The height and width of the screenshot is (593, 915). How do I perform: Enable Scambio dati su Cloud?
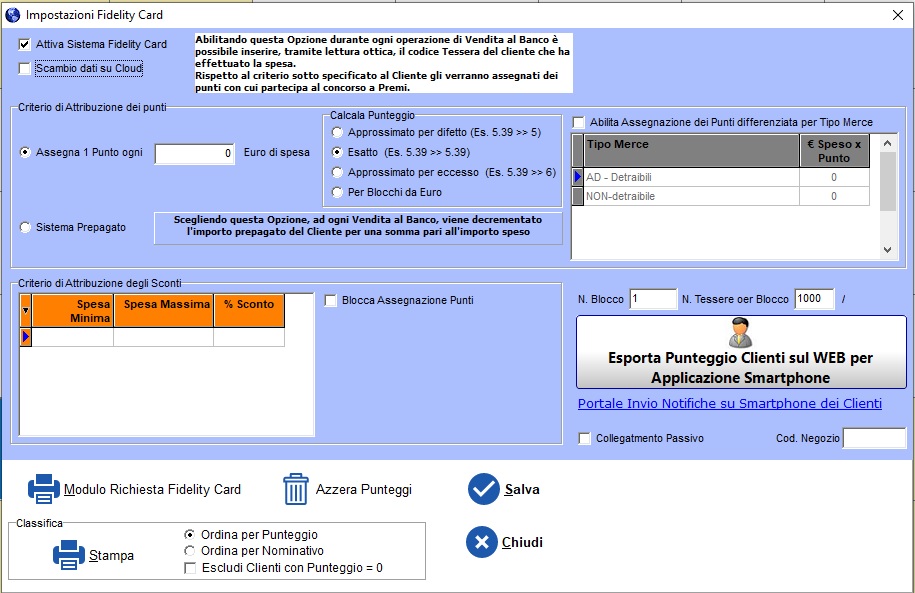tap(25, 68)
